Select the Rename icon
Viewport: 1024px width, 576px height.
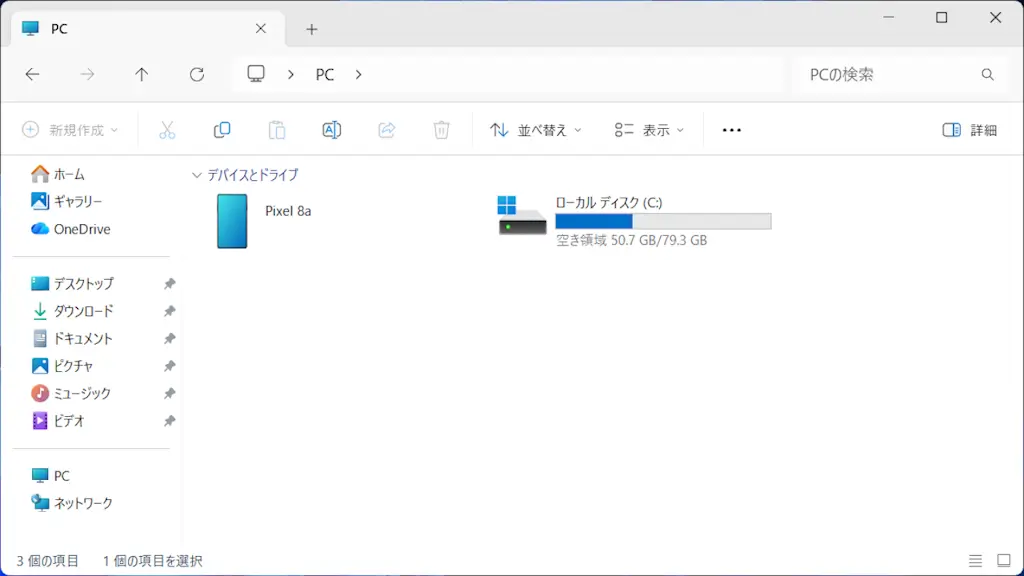click(x=332, y=129)
